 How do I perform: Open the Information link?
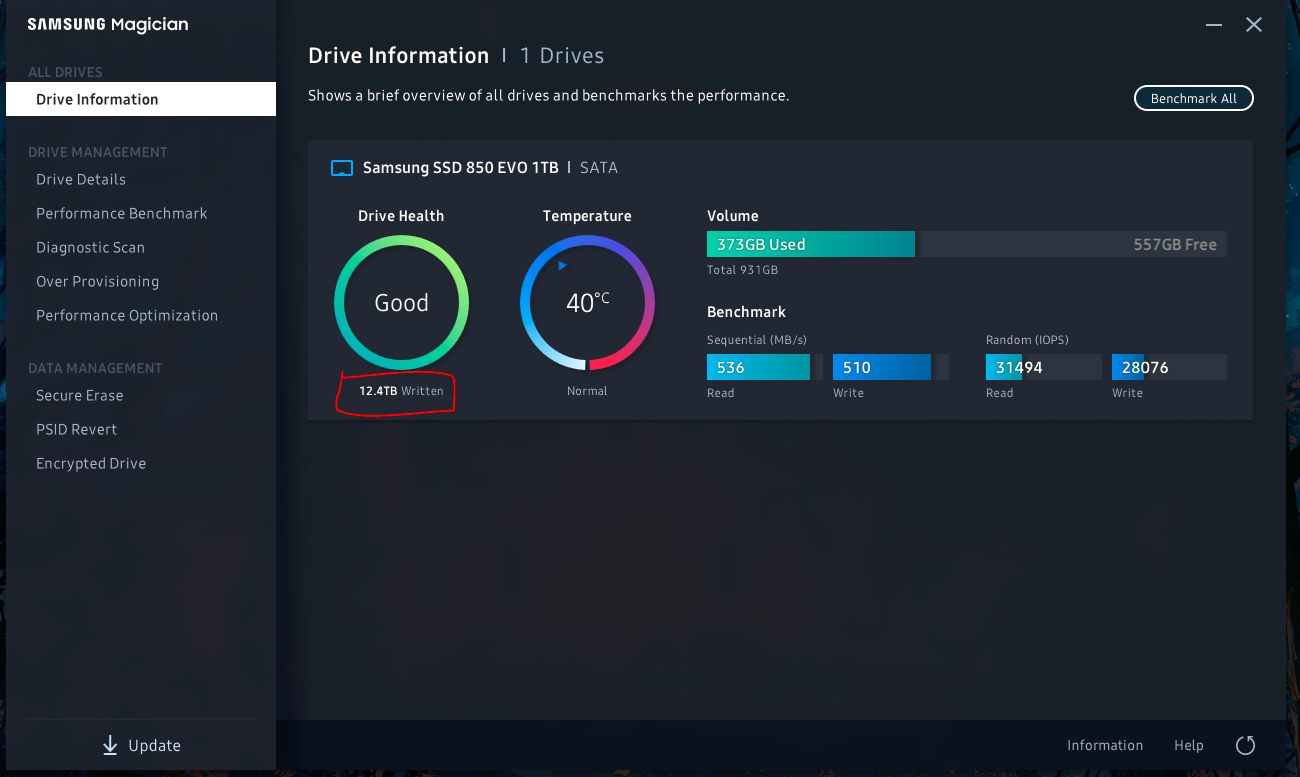click(x=1105, y=746)
